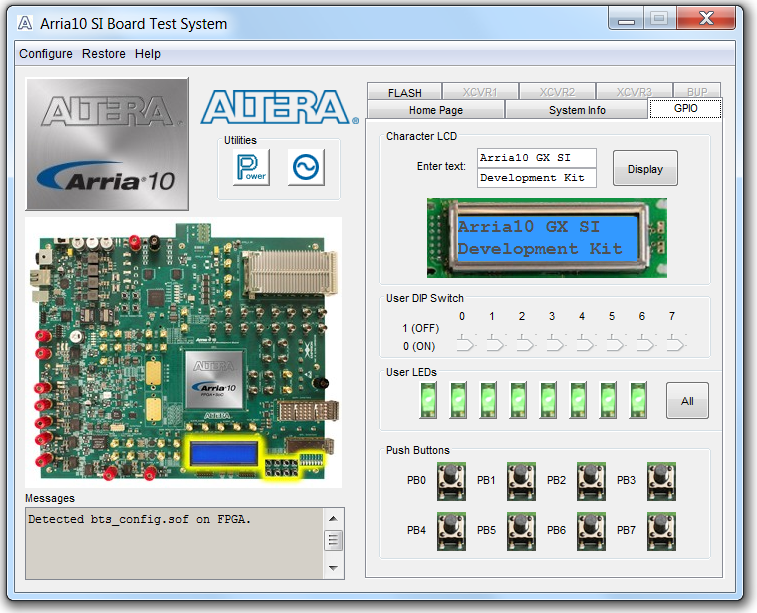Image resolution: width=757 pixels, height=613 pixels.
Task: Flip User DIP switch 0
Action: click(x=465, y=344)
